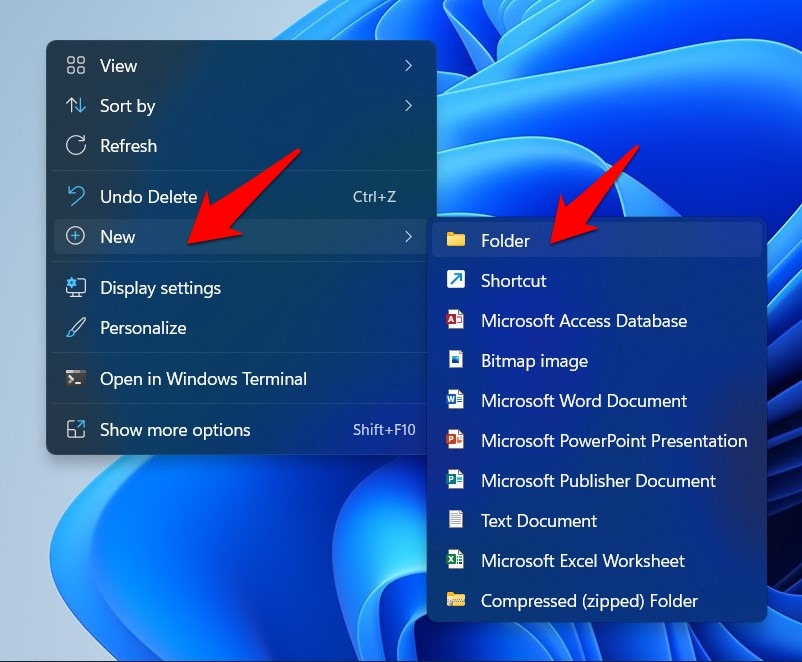Select the Microsoft Access Database icon
The width and height of the screenshot is (802, 662).
[458, 321]
